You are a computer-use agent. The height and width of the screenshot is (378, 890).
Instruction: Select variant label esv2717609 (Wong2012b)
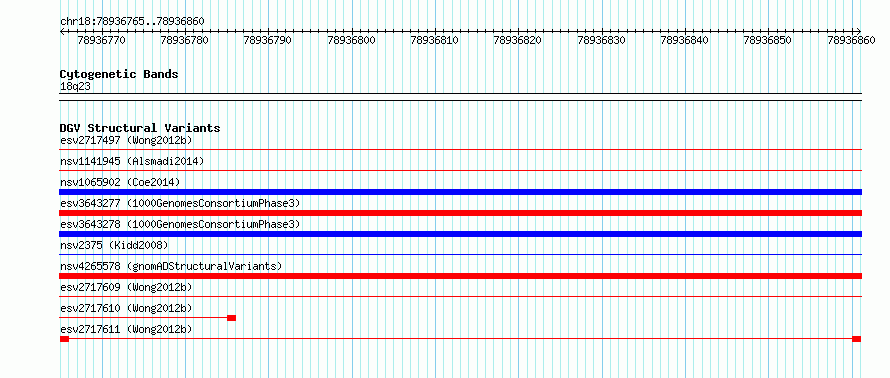[126, 287]
